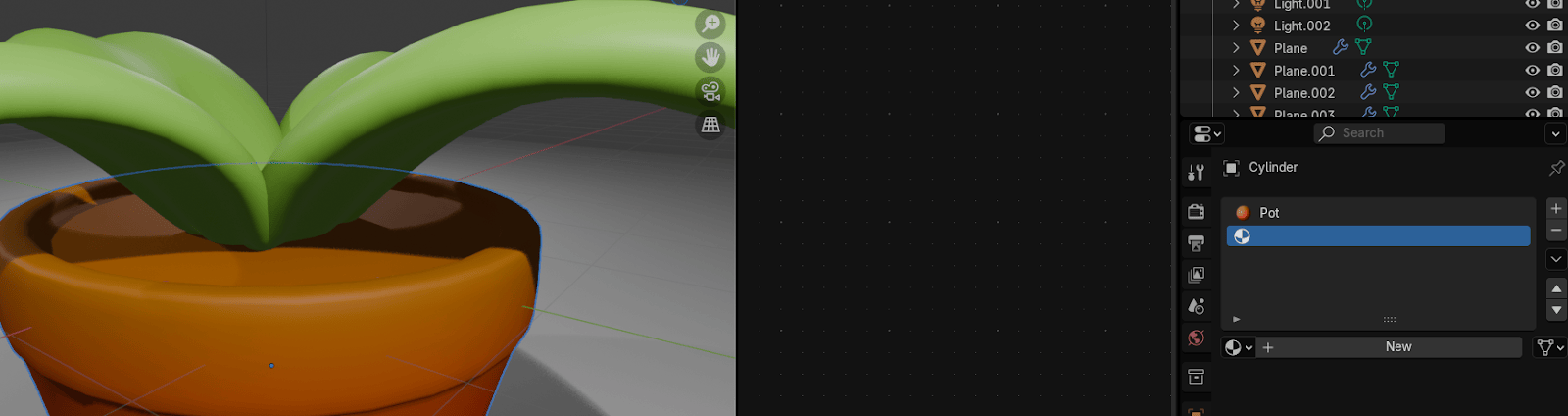
Task: Switch perspective/orthographic with grid icon
Action: coord(710,125)
